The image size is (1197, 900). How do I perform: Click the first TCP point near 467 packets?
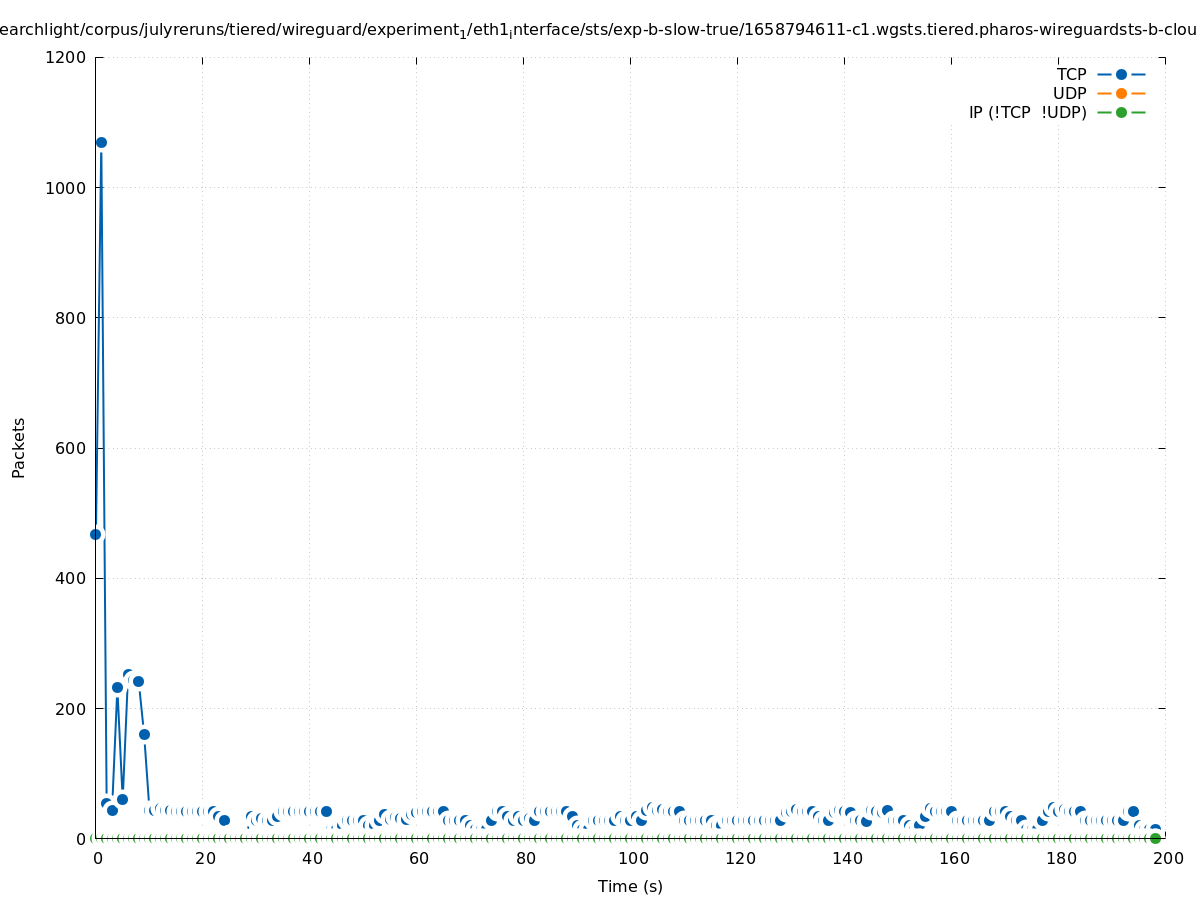(96, 534)
